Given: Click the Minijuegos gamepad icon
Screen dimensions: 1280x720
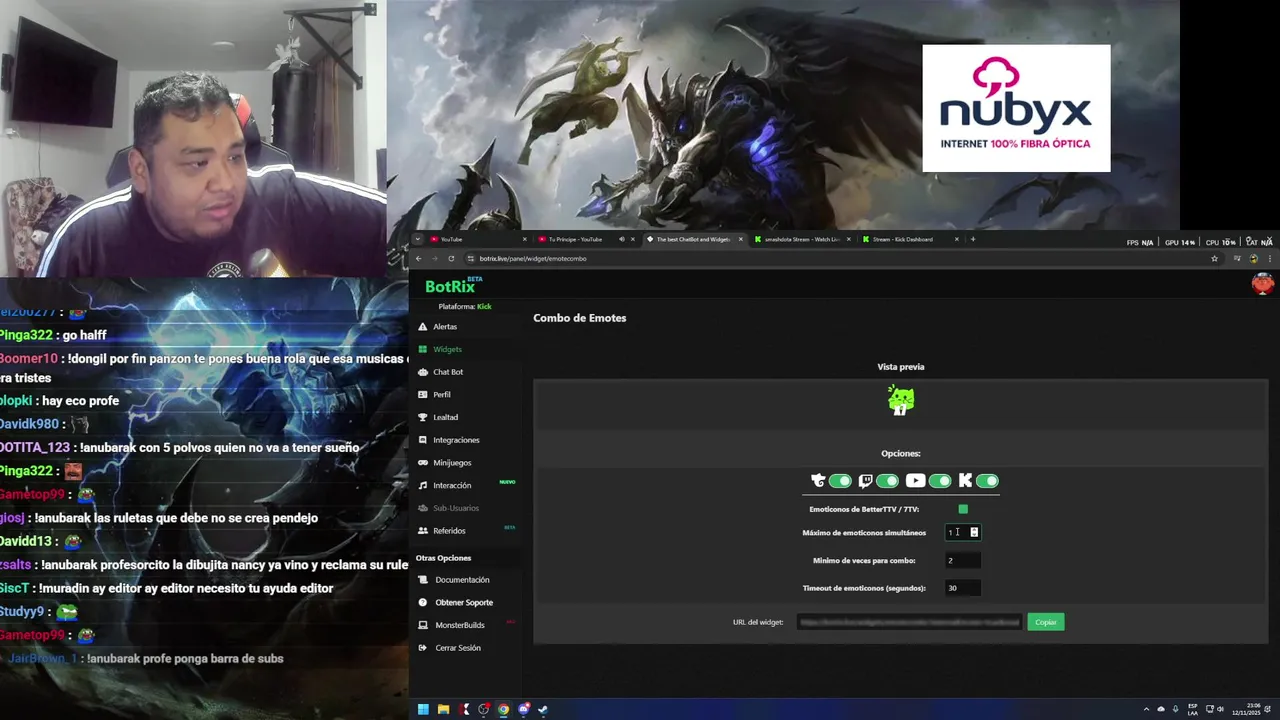Looking at the screenshot, I should (423, 463).
